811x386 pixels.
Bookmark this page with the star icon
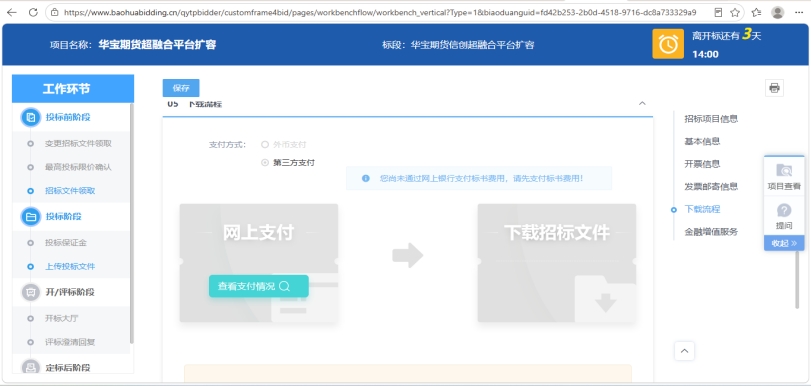(x=734, y=12)
